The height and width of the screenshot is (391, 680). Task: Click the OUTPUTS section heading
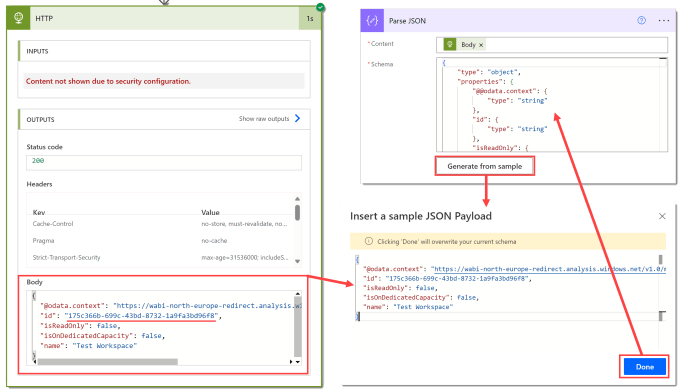tap(40, 119)
